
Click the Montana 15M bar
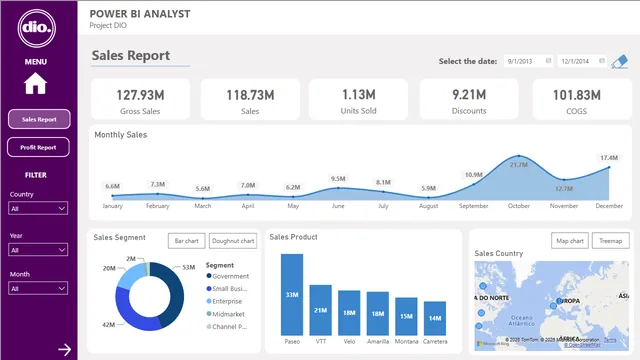406,316
